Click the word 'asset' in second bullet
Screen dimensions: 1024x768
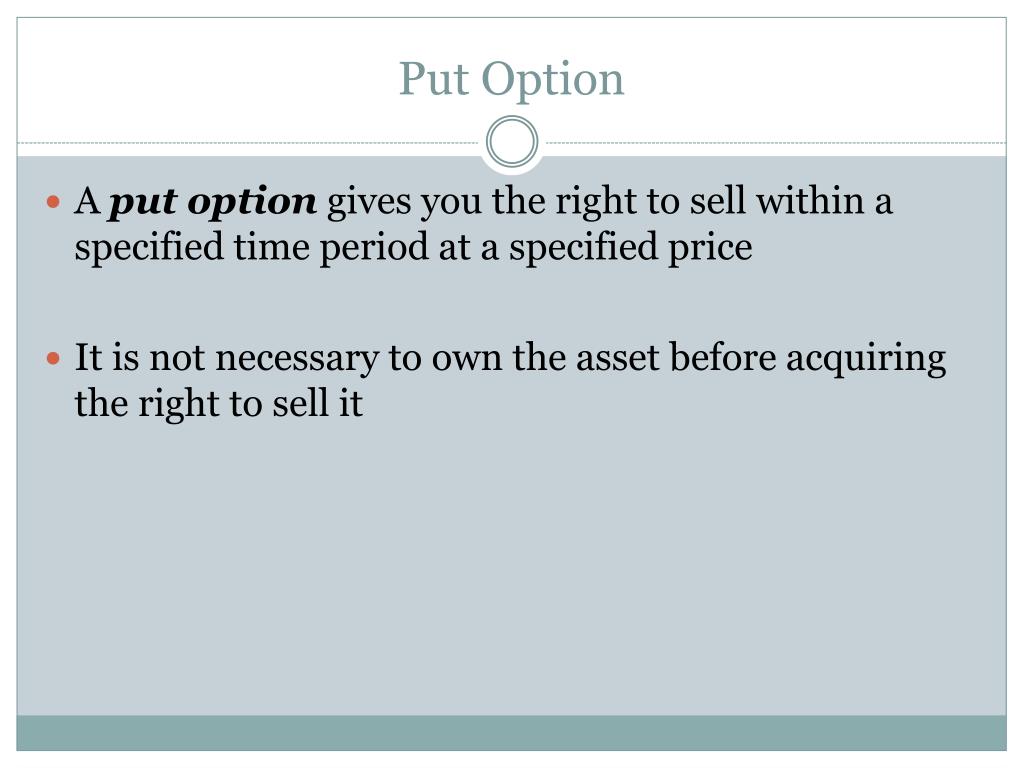coord(617,358)
